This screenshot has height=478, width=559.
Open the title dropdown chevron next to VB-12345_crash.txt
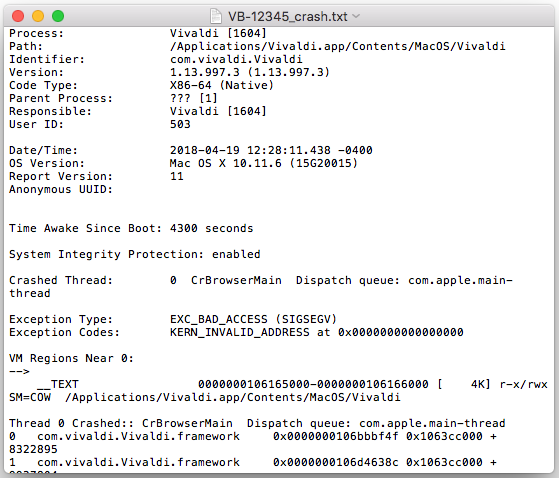click(x=356, y=16)
